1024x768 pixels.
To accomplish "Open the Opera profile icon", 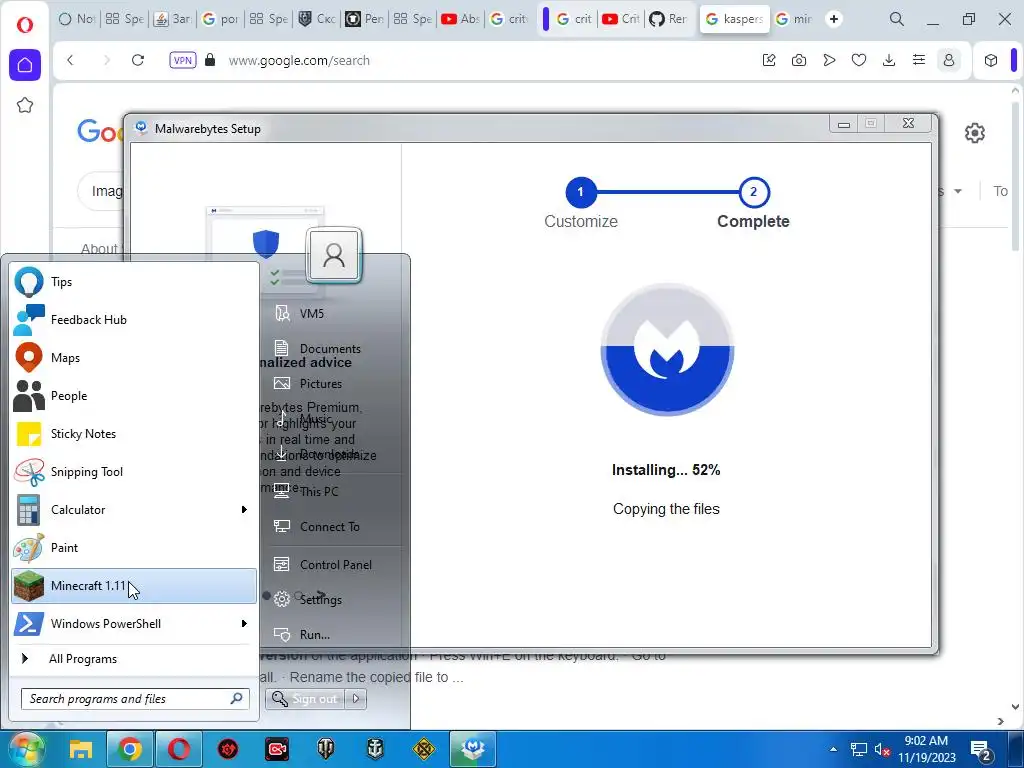I will point(949,60).
